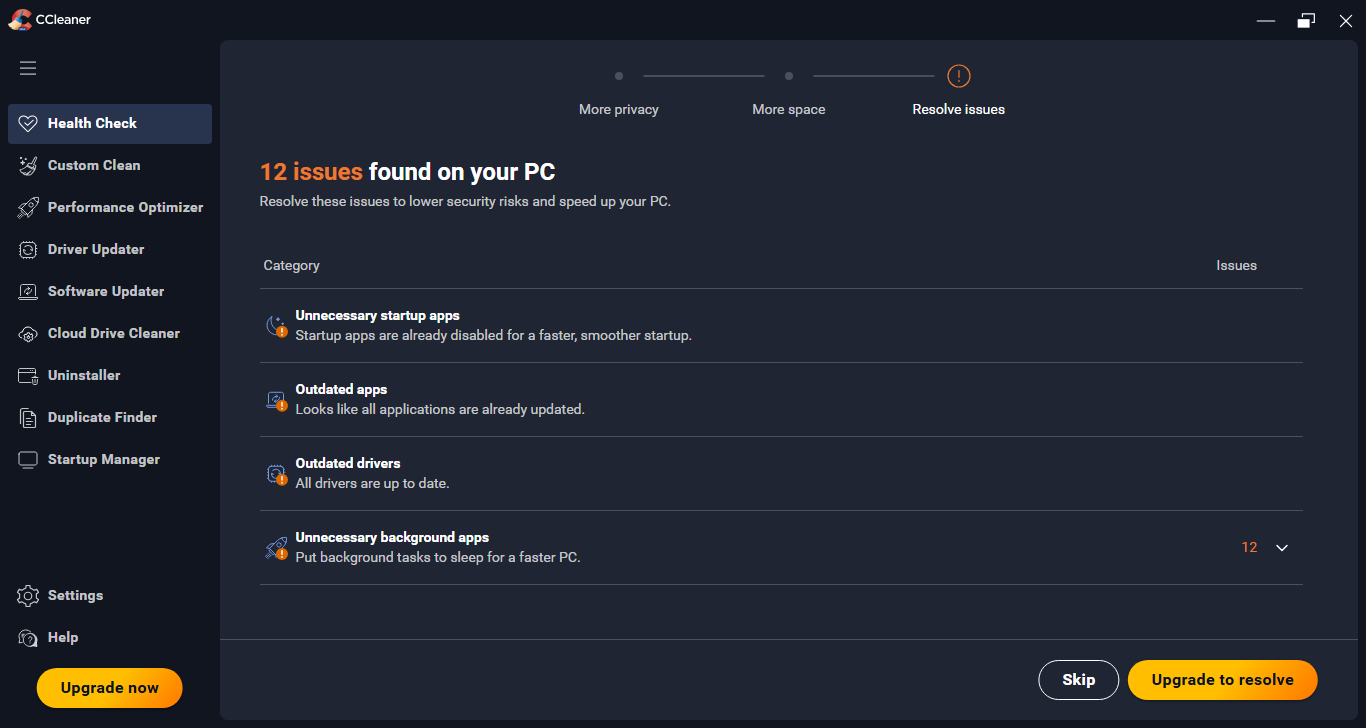Click the Driver Updater chip icon
Screen dimensions: 1366x728
point(28,250)
